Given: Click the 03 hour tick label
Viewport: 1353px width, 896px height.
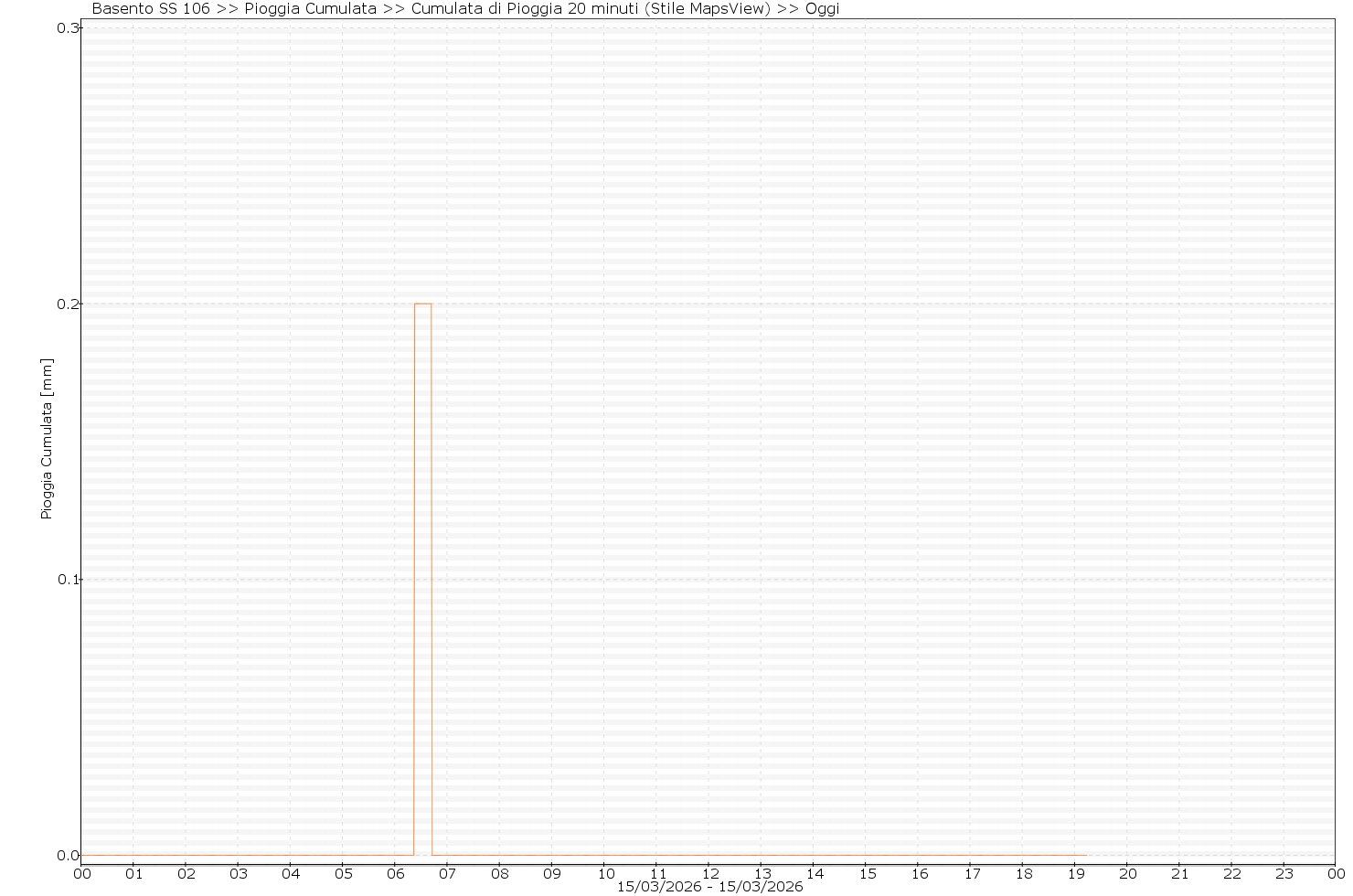Looking at the screenshot, I should (x=239, y=873).
